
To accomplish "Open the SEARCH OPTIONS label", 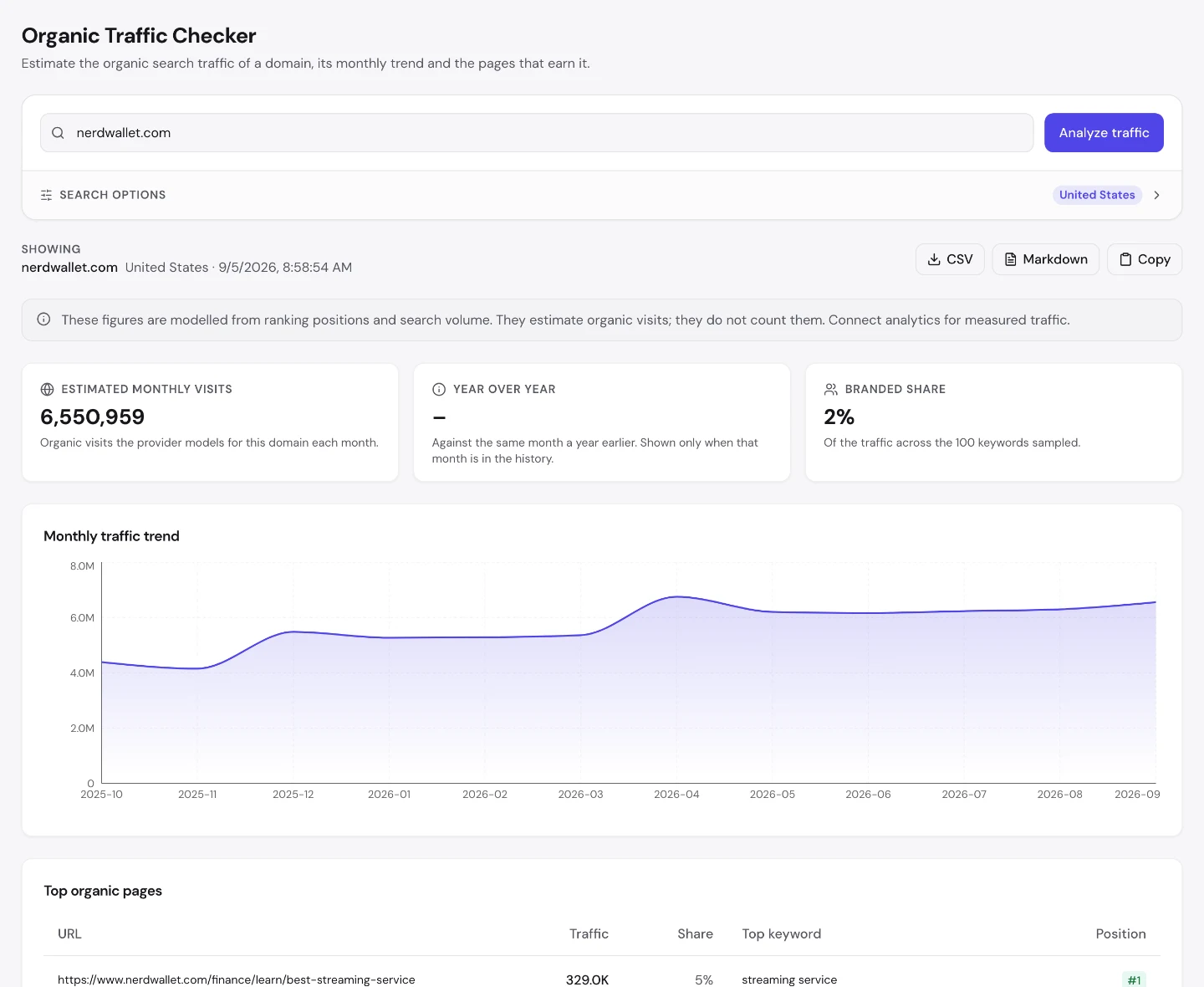I will click(112, 195).
